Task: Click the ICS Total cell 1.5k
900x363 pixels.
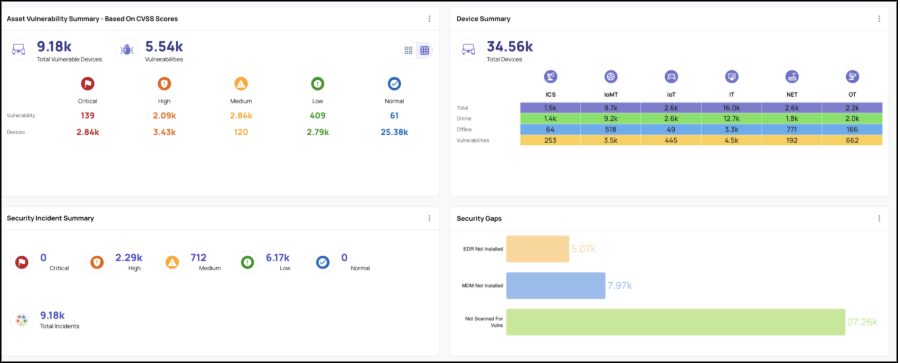Action: tap(550, 108)
